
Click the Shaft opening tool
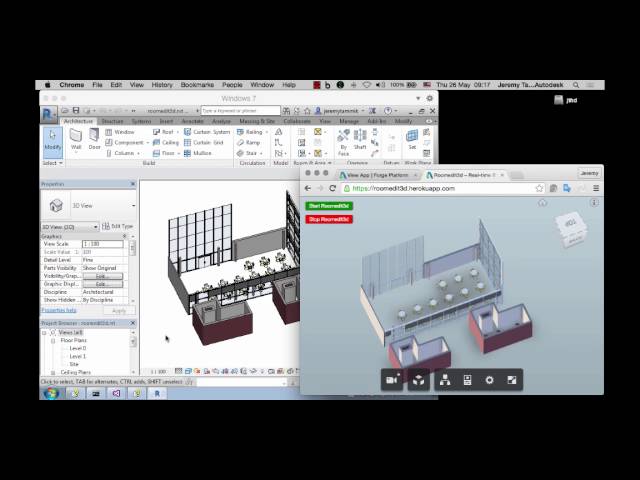(360, 139)
